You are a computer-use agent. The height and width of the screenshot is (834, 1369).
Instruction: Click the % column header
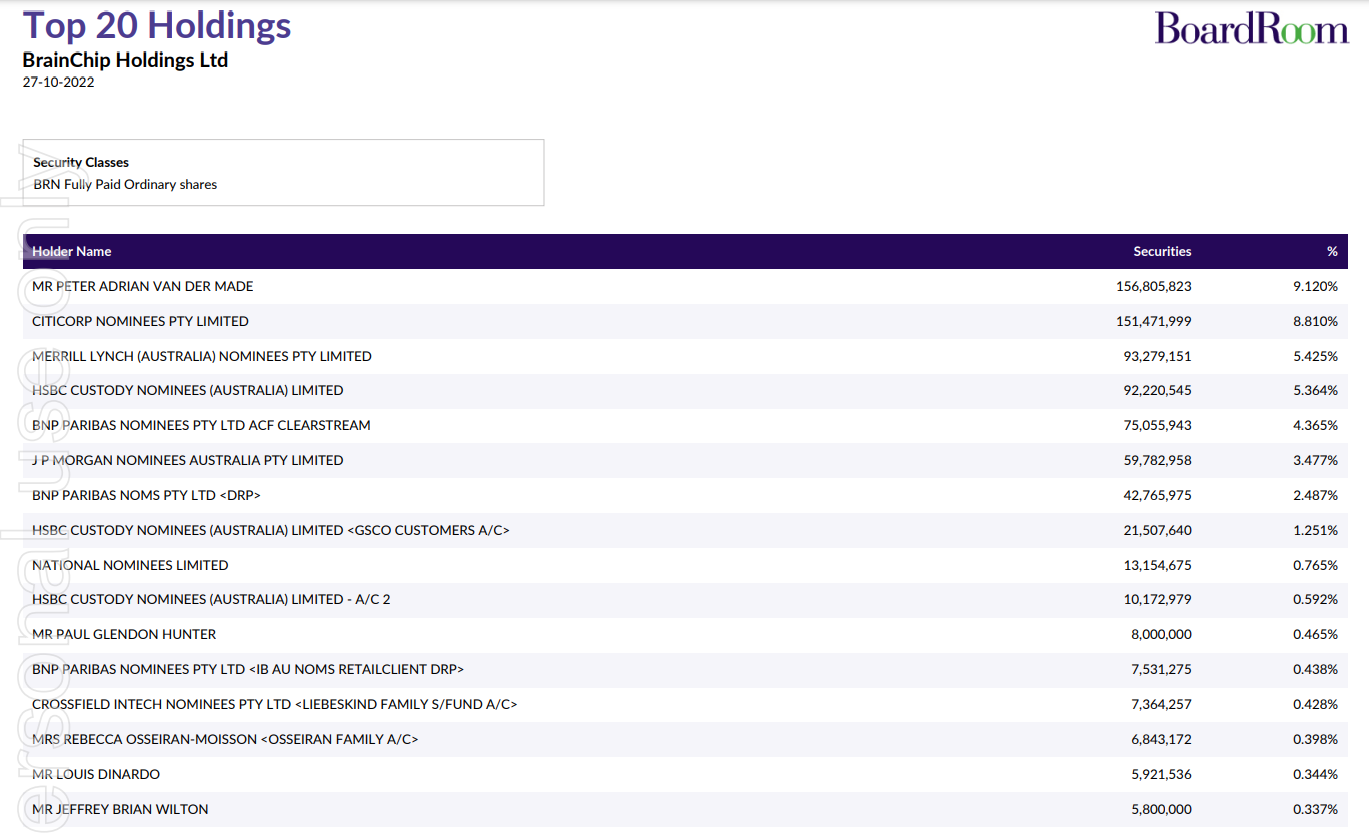[x=1331, y=251]
